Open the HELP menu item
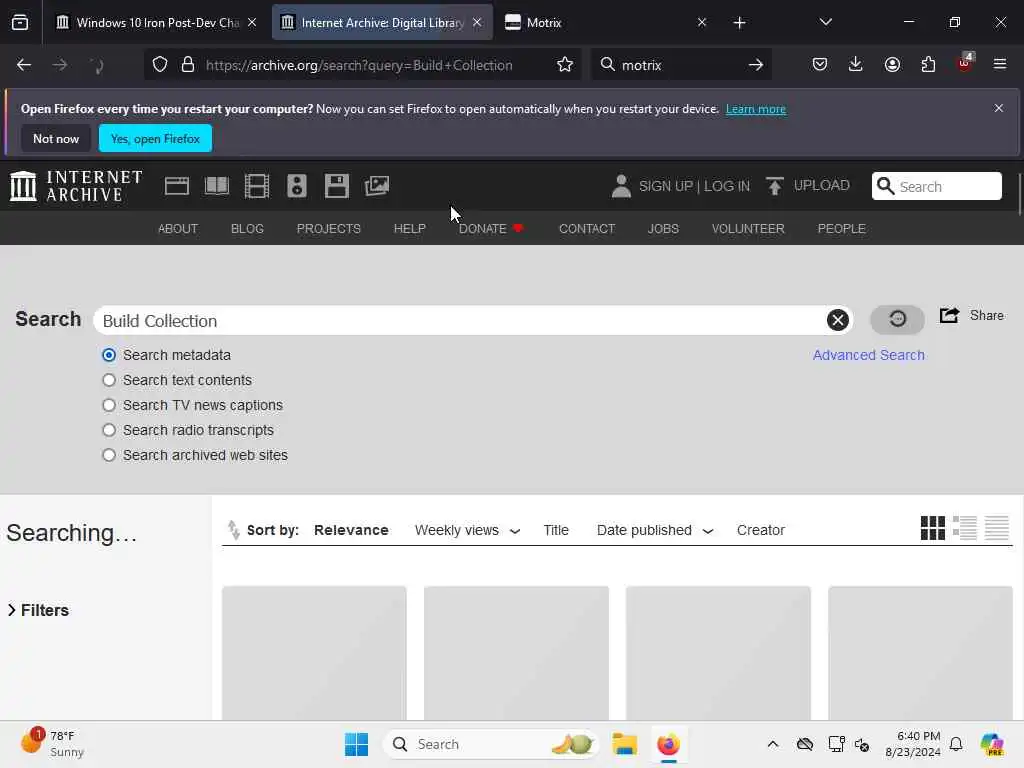The image size is (1024, 768). [409, 229]
